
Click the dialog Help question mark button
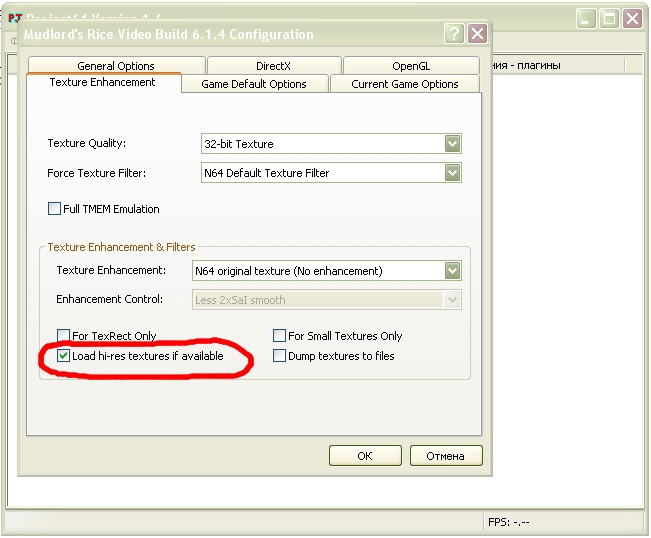(454, 33)
